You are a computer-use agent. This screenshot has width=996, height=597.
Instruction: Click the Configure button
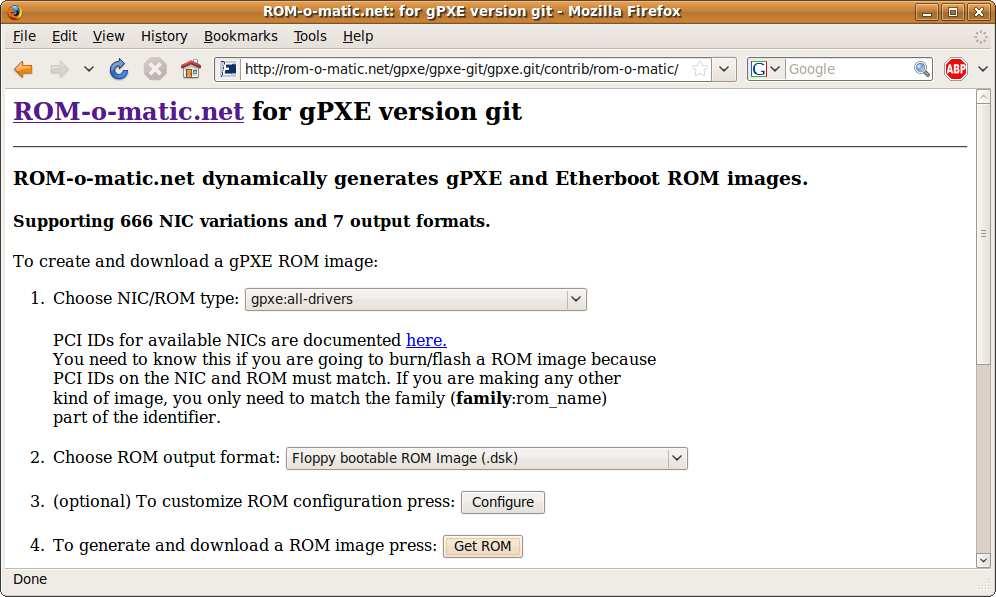pyautogui.click(x=502, y=502)
